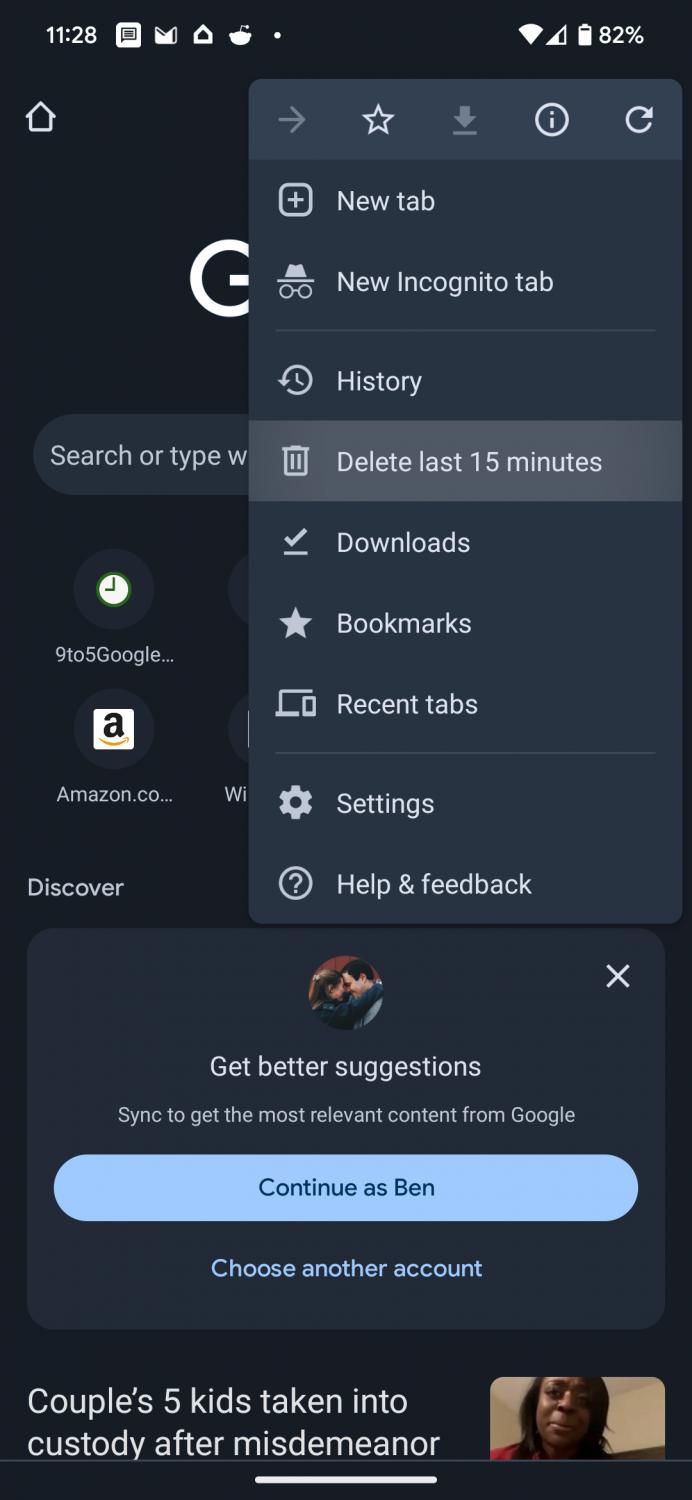Tap the Search or type address box
The width and height of the screenshot is (692, 1500).
click(x=142, y=456)
